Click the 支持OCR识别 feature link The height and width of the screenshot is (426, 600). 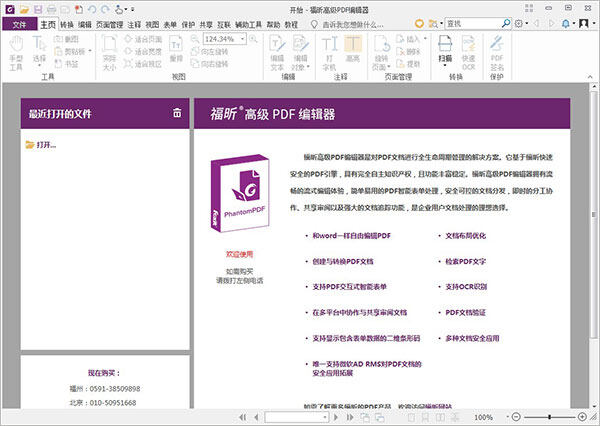click(x=466, y=286)
